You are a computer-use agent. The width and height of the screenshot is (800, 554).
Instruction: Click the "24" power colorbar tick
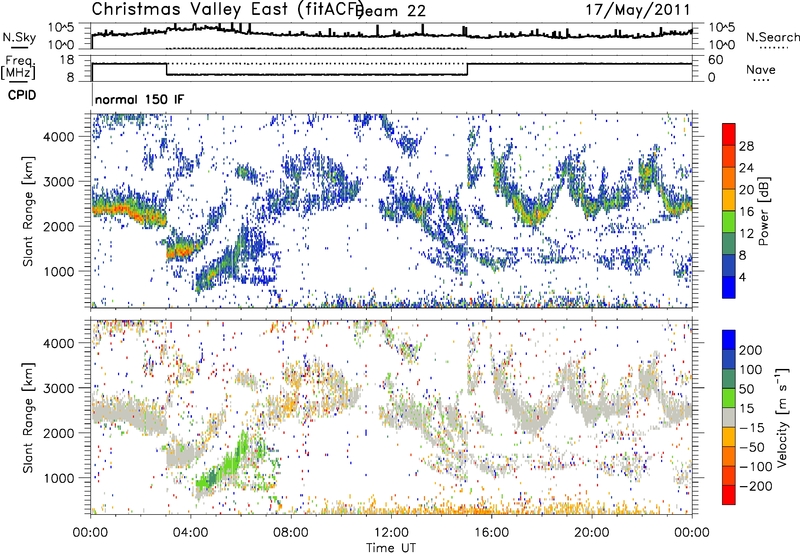click(746, 168)
